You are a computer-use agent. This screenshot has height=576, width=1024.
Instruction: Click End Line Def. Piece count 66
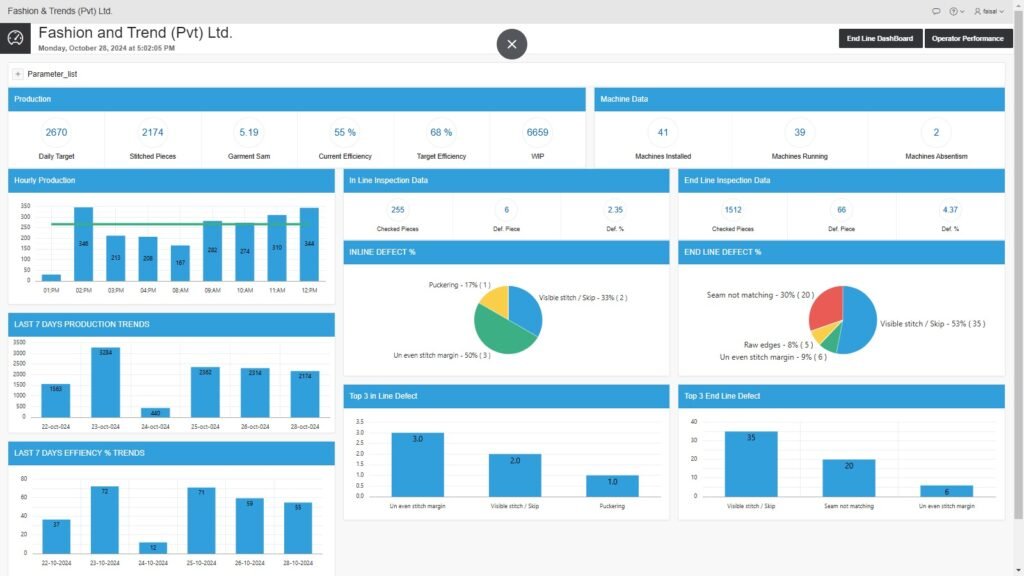click(841, 210)
